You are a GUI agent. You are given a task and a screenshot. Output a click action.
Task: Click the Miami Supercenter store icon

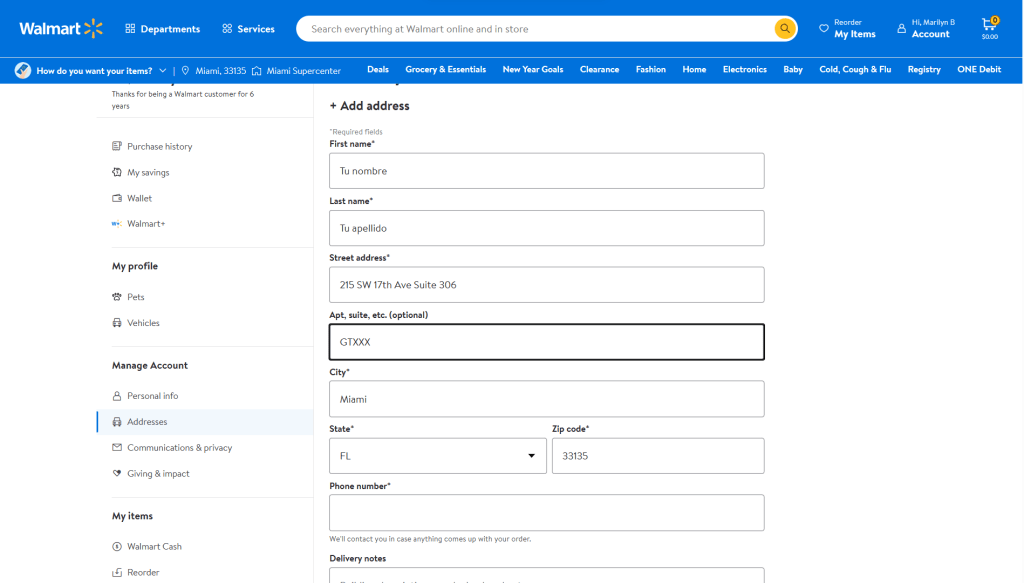pyautogui.click(x=257, y=71)
